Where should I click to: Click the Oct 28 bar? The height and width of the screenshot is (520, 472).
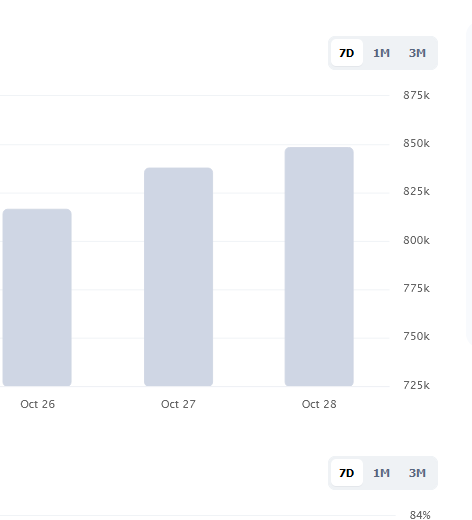coord(319,266)
